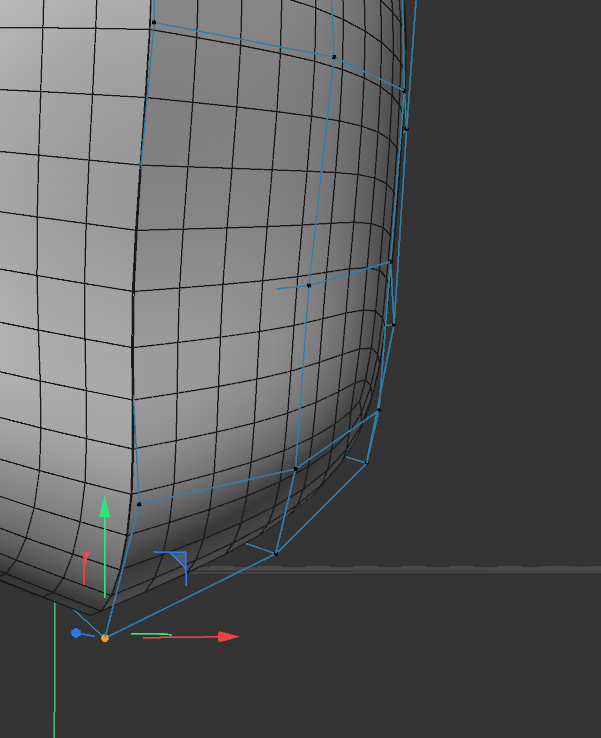Click cage point where top diagonal meets silhouette

coord(404,91)
